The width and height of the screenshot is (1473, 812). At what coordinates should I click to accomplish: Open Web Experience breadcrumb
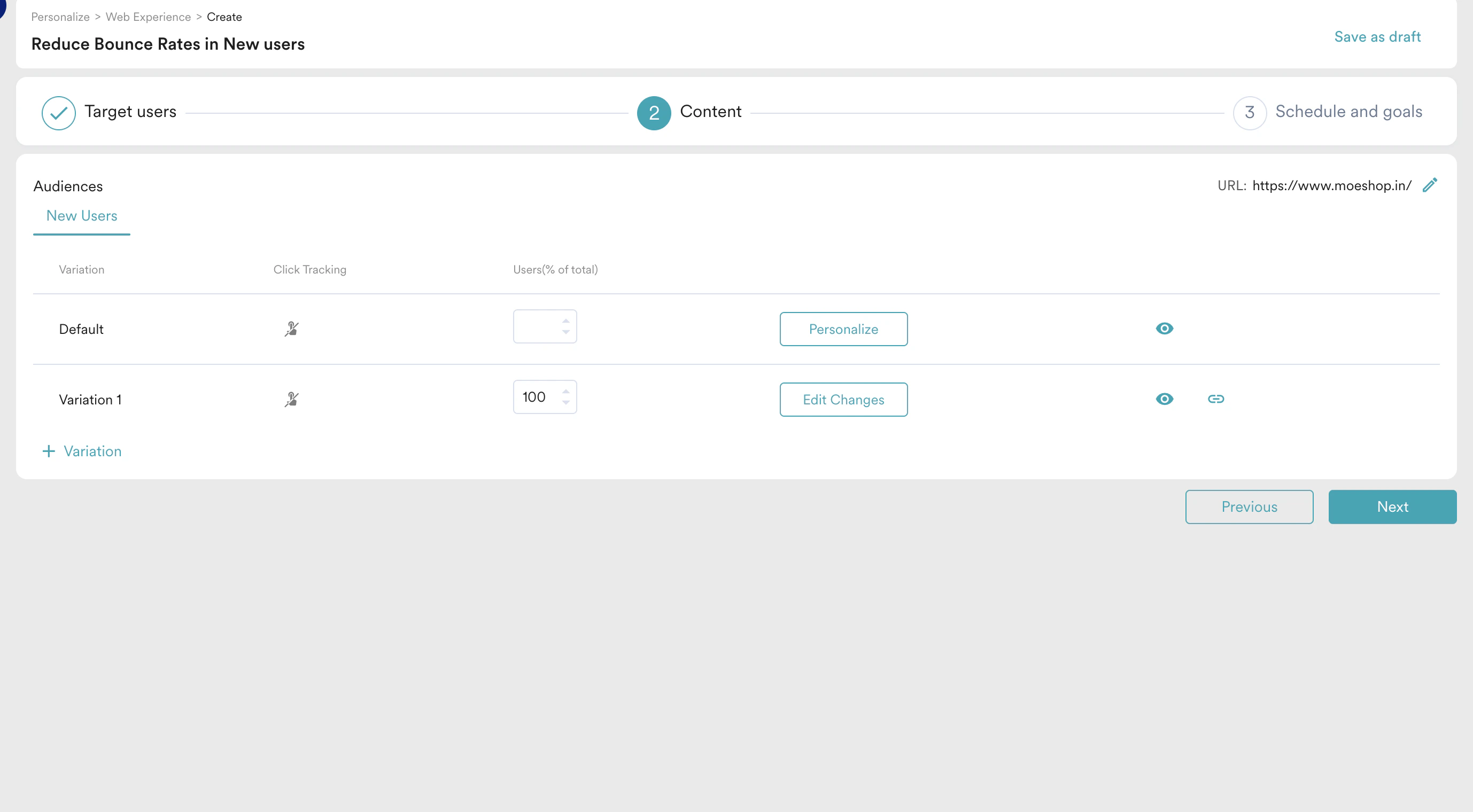pyautogui.click(x=148, y=17)
